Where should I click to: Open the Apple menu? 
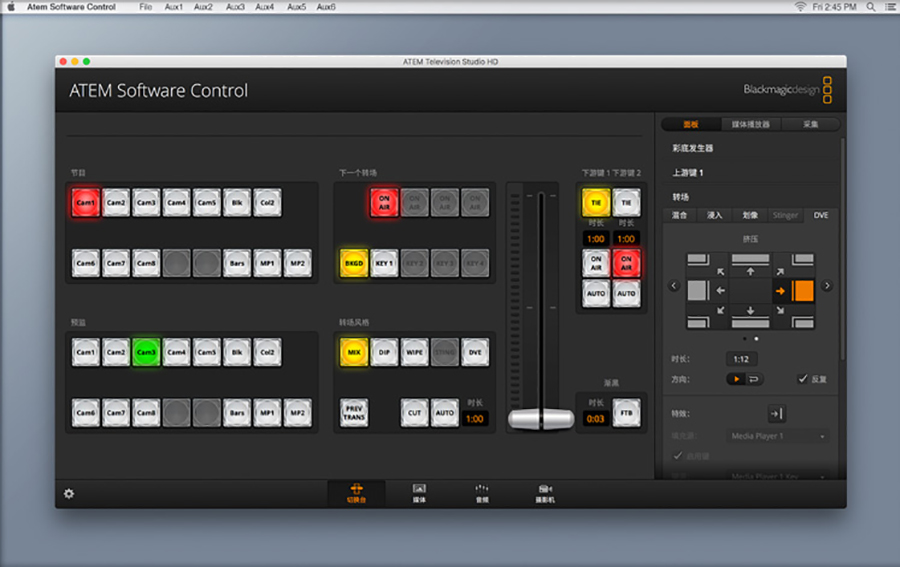11,7
